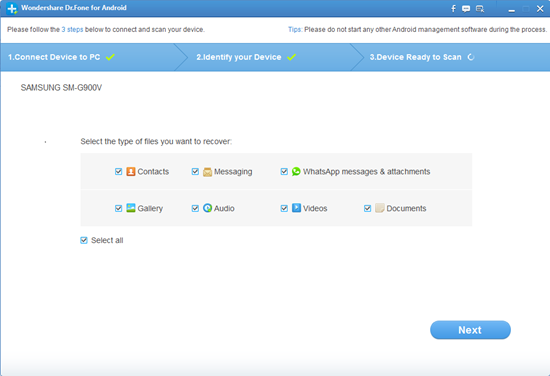
Task: Uncheck the Audio checkbox
Action: (195, 208)
